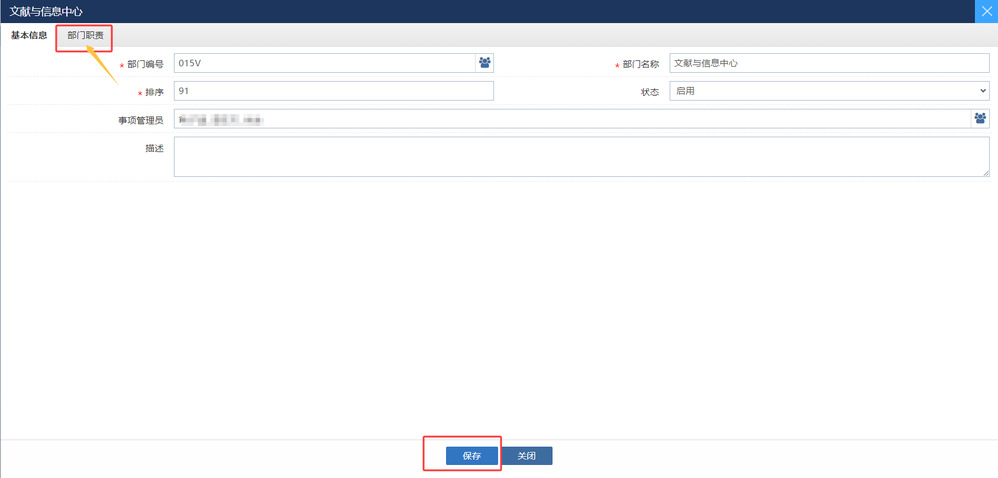Click inside the 描述 text area

(580, 157)
